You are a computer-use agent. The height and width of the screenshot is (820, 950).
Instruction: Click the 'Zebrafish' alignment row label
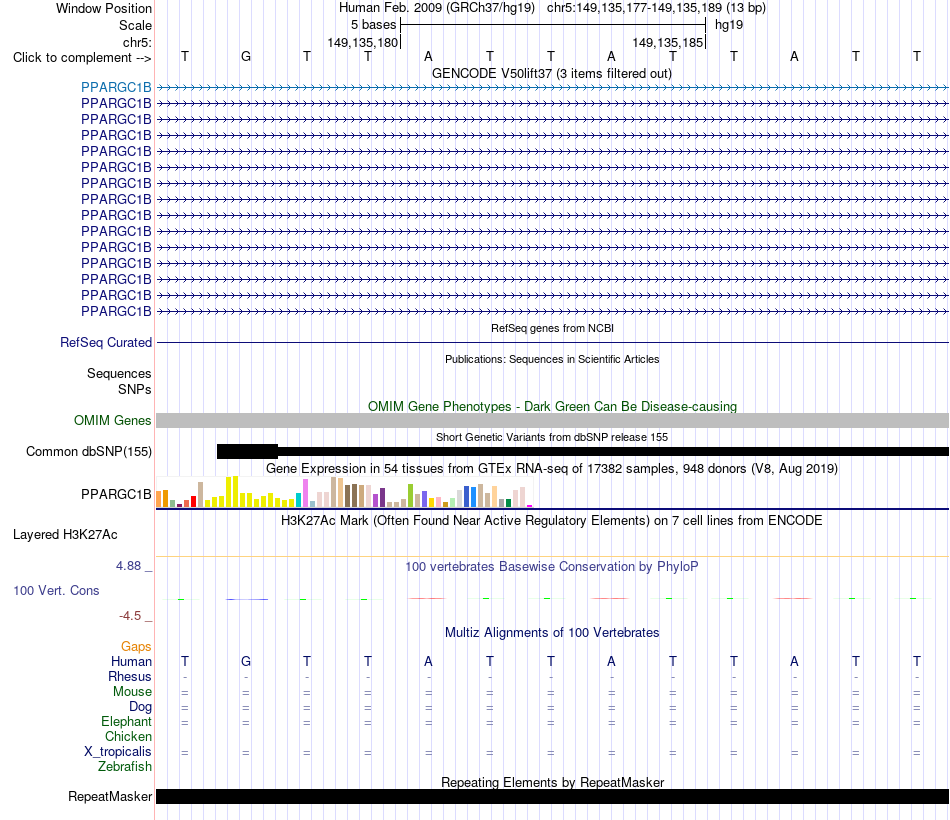[125, 766]
